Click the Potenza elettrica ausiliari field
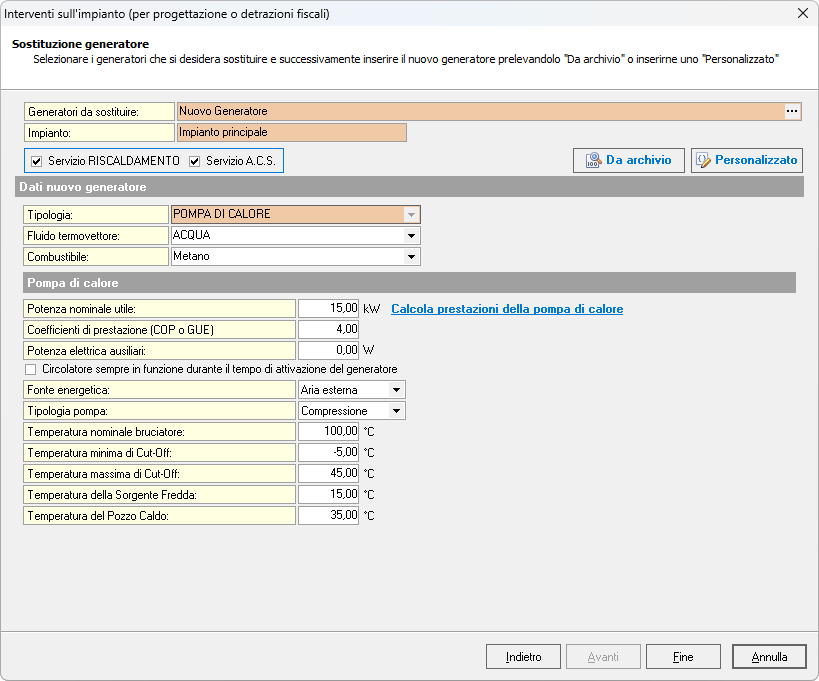Screen dimensions: 819x681 pyautogui.click(x=328, y=350)
